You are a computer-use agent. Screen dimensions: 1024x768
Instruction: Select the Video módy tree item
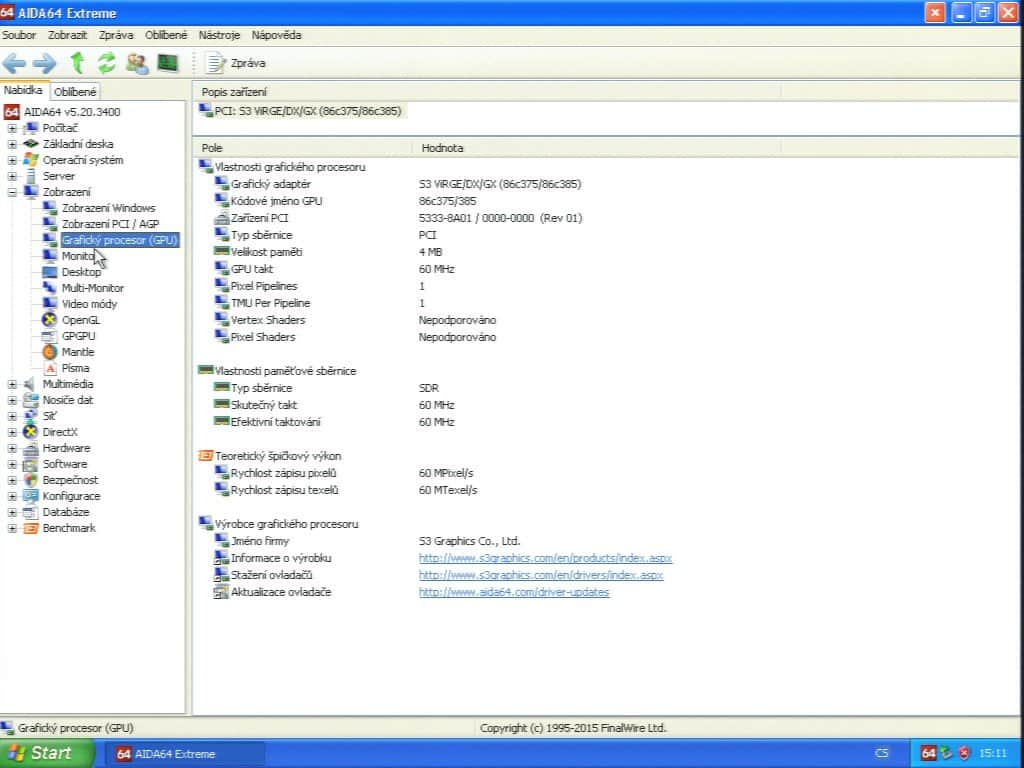(x=89, y=304)
